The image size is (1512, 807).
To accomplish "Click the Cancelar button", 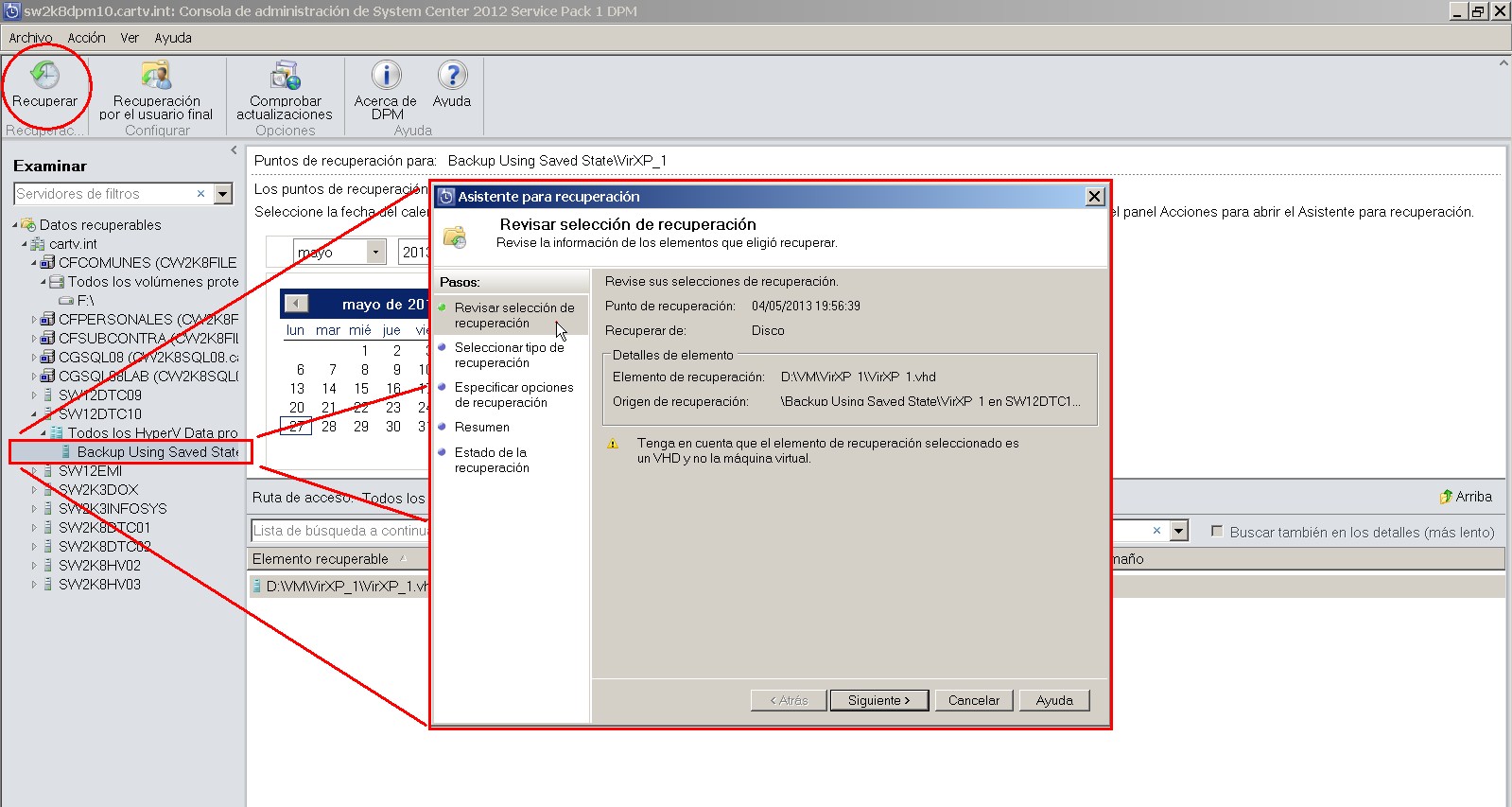I will pyautogui.click(x=974, y=700).
